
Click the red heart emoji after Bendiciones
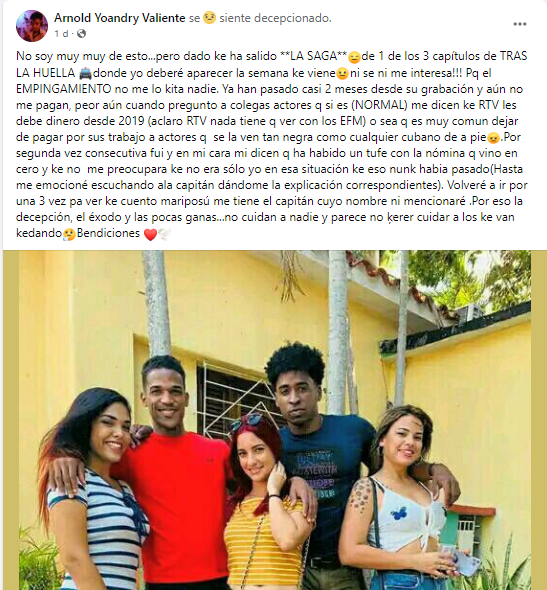(x=150, y=234)
